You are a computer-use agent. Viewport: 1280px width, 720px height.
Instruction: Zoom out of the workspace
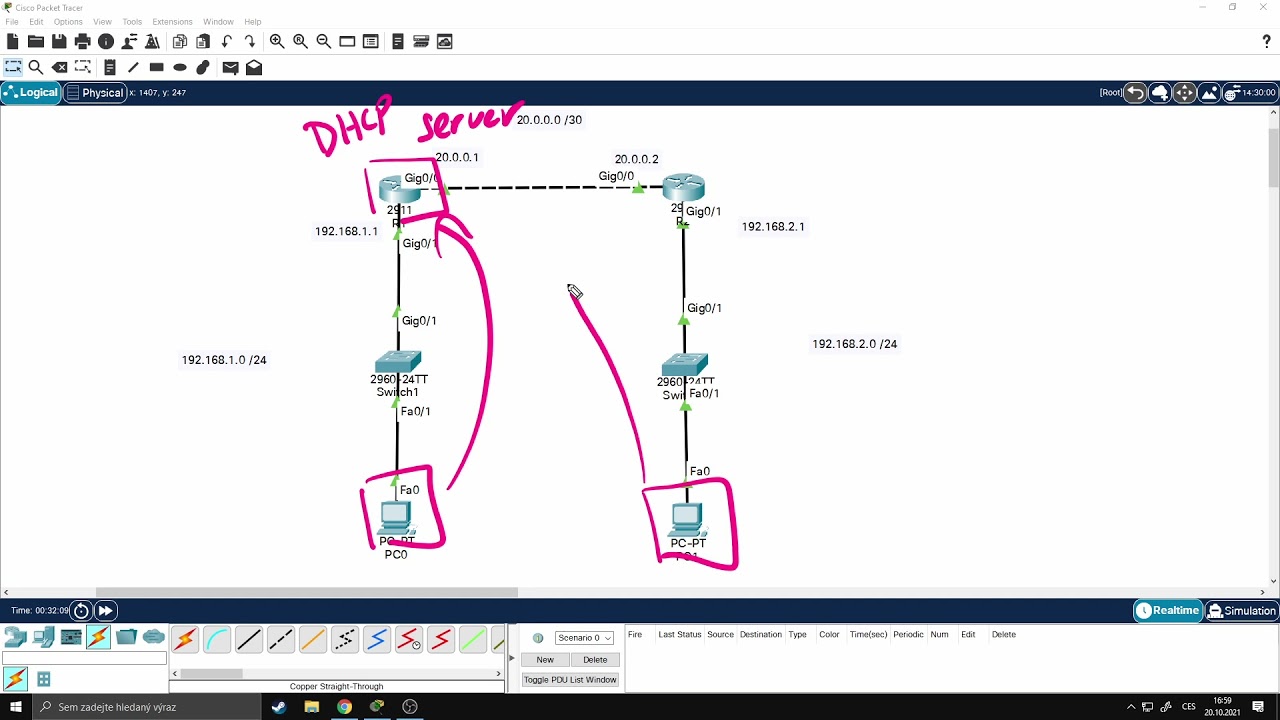(x=323, y=41)
